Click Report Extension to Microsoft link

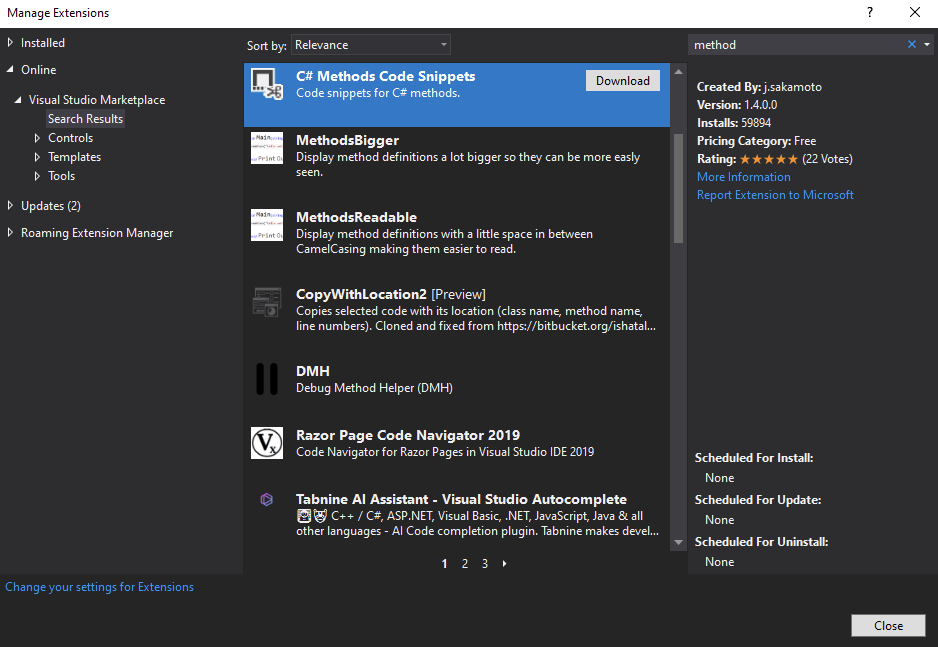click(775, 195)
